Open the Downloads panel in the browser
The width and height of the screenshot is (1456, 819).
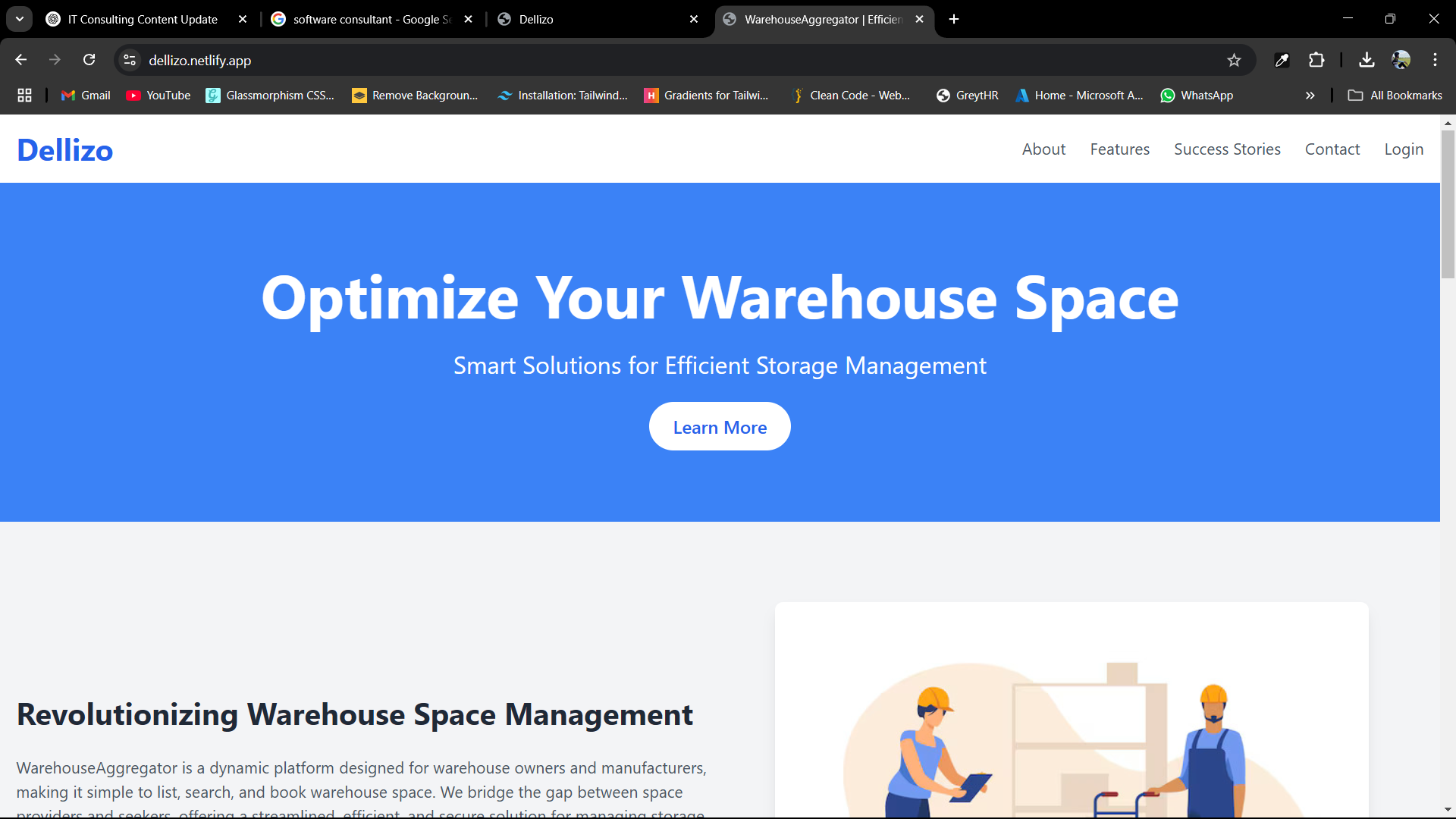pos(1366,59)
